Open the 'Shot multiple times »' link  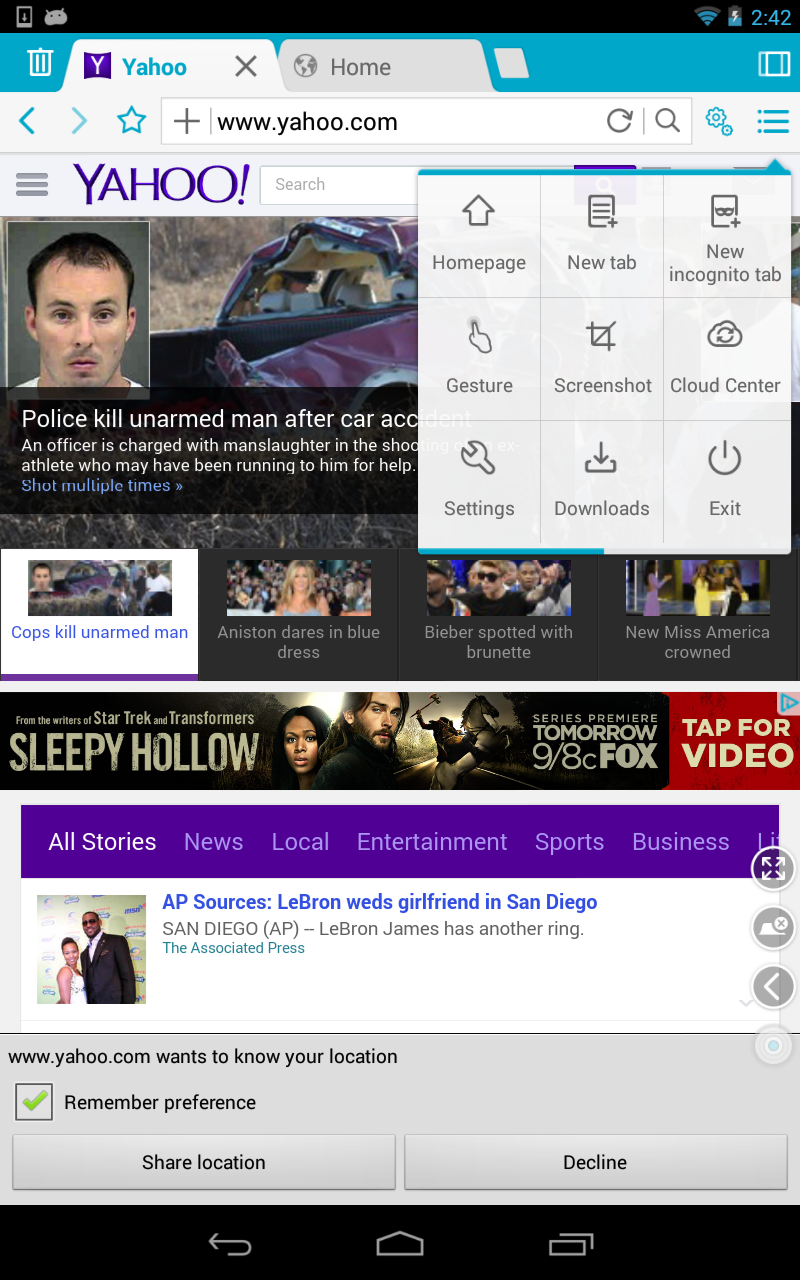pyautogui.click(x=102, y=486)
